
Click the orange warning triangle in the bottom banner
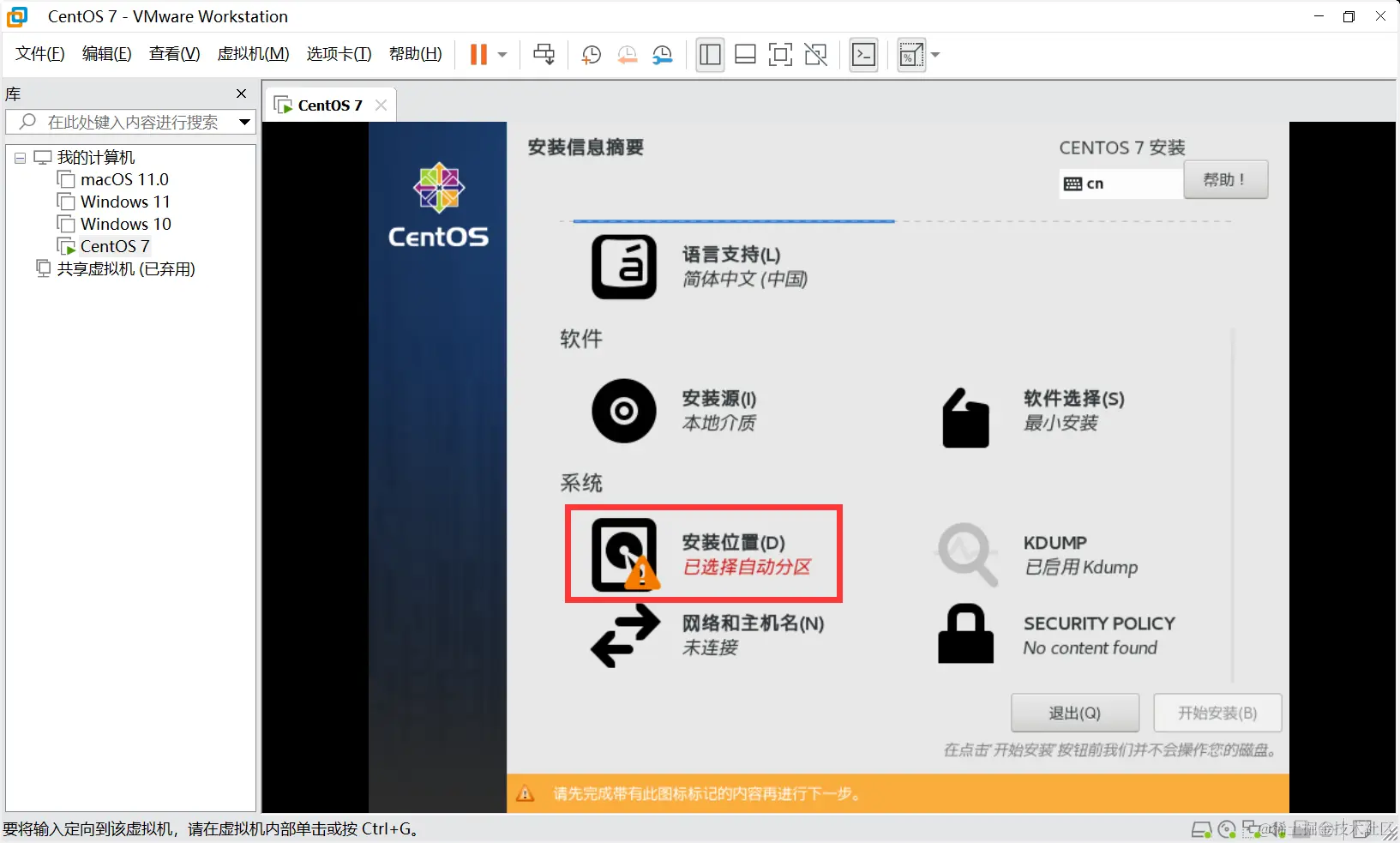pos(526,794)
